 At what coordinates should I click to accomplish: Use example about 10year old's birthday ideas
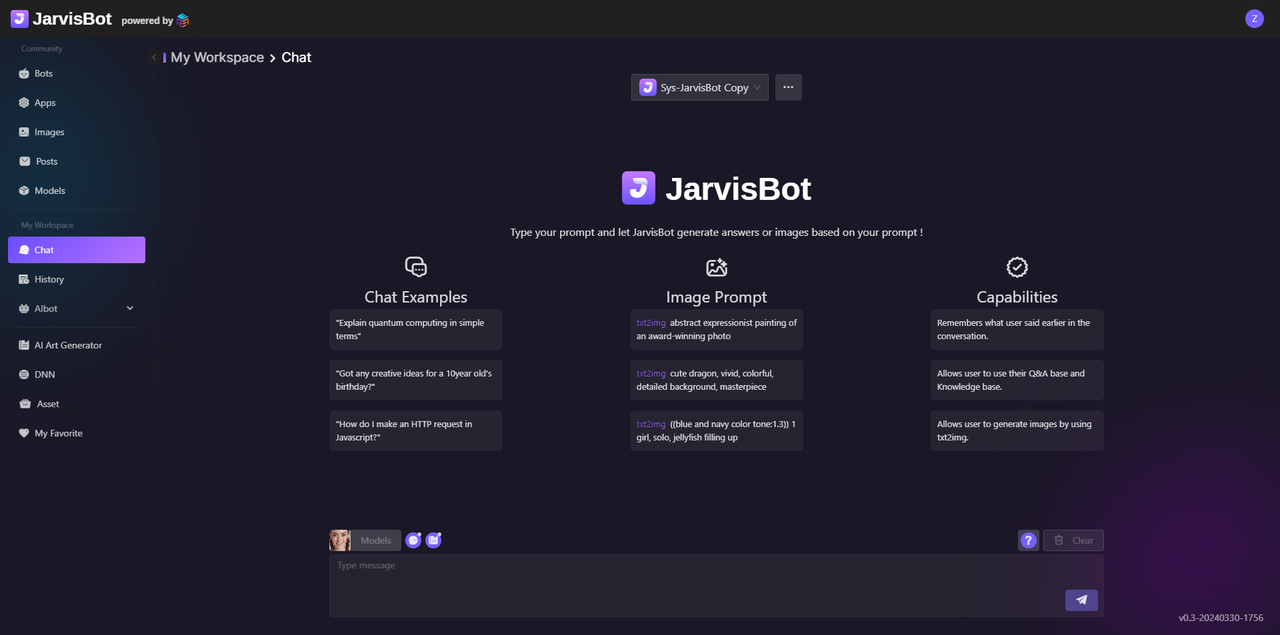(416, 380)
